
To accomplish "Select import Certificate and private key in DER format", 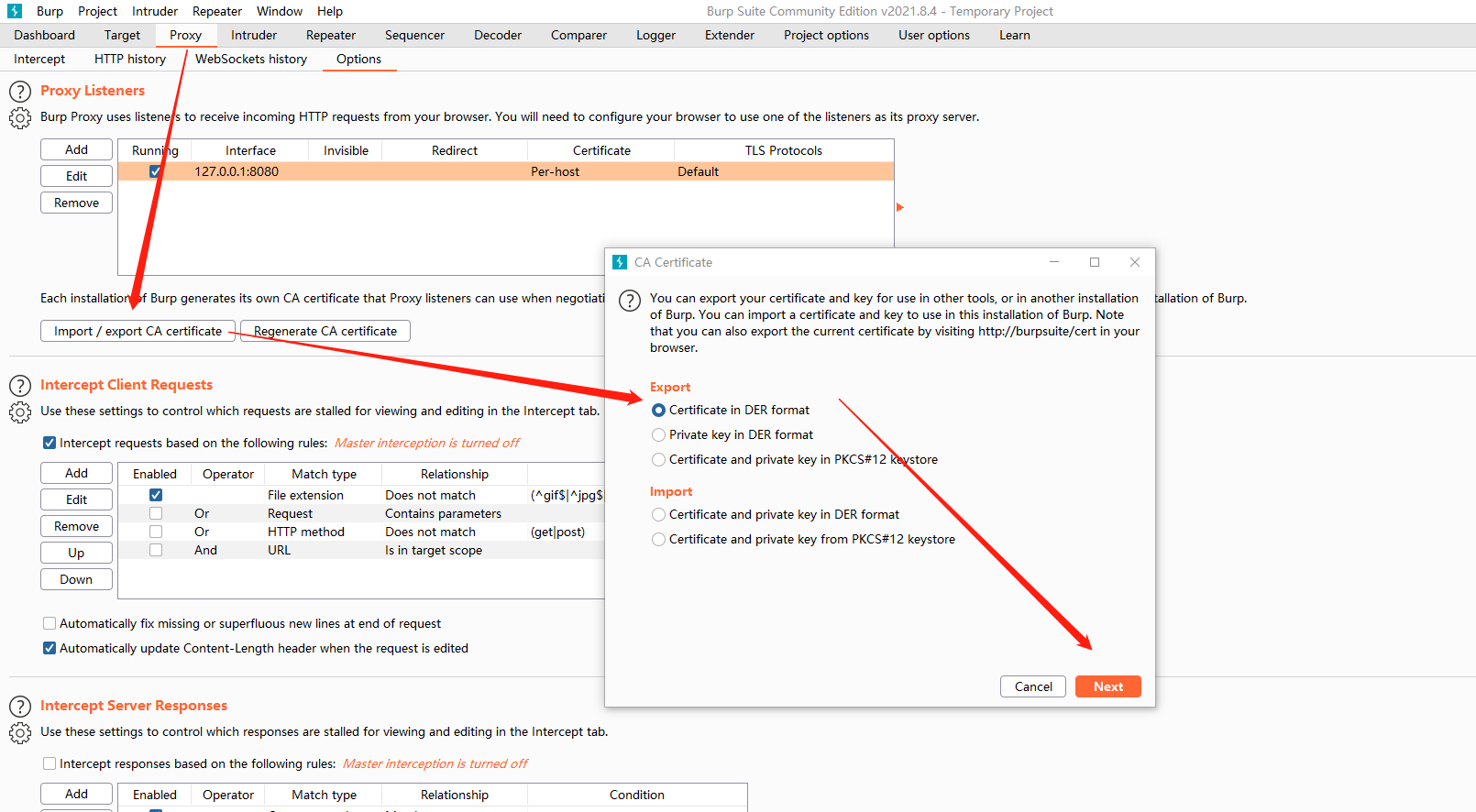I will 658,514.
